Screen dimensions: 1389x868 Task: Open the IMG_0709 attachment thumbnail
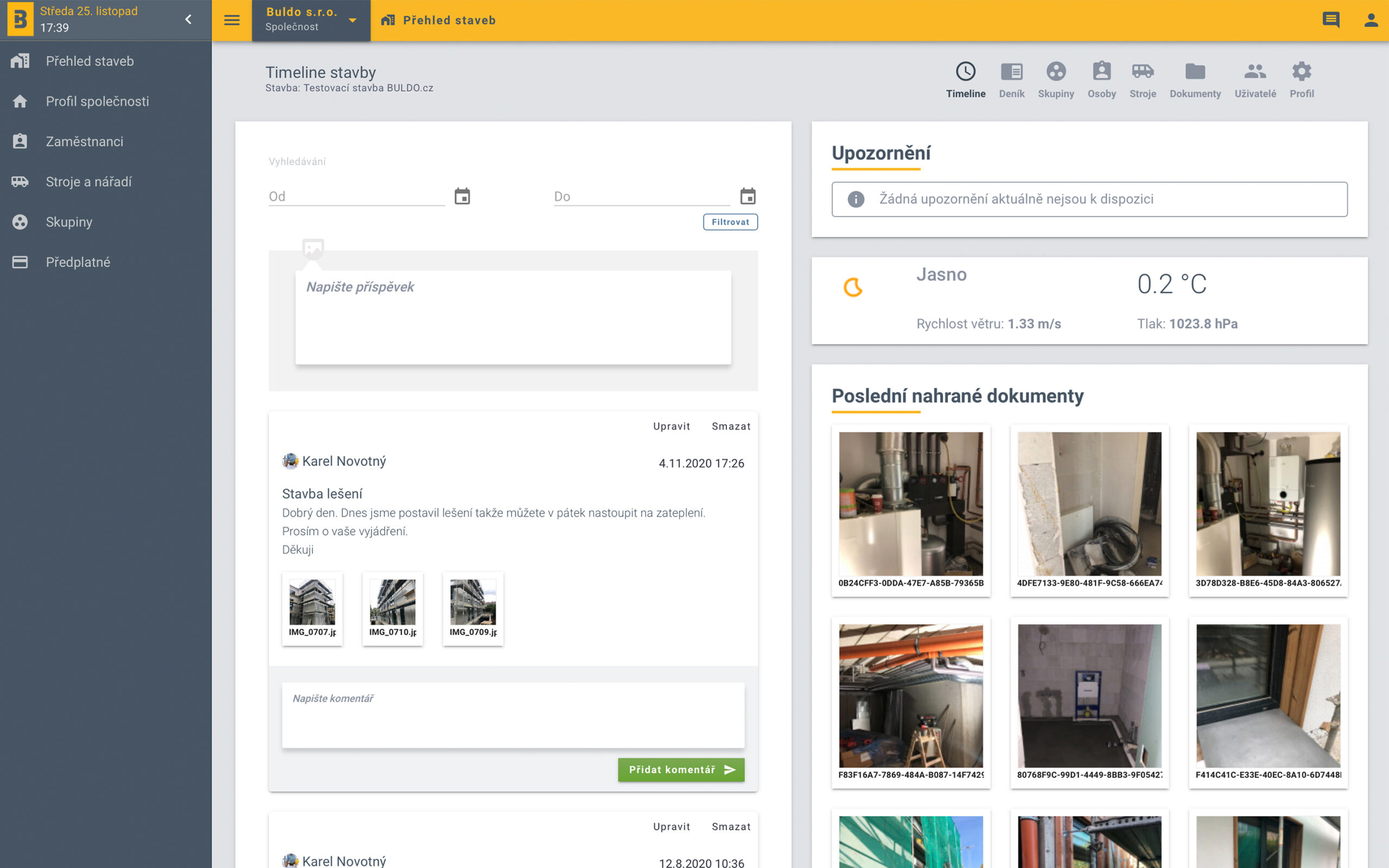(473, 609)
